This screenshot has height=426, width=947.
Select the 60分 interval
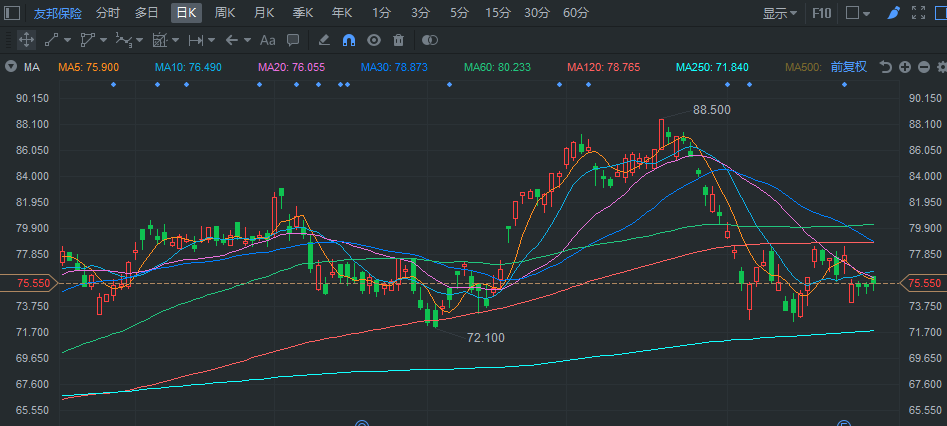click(576, 13)
